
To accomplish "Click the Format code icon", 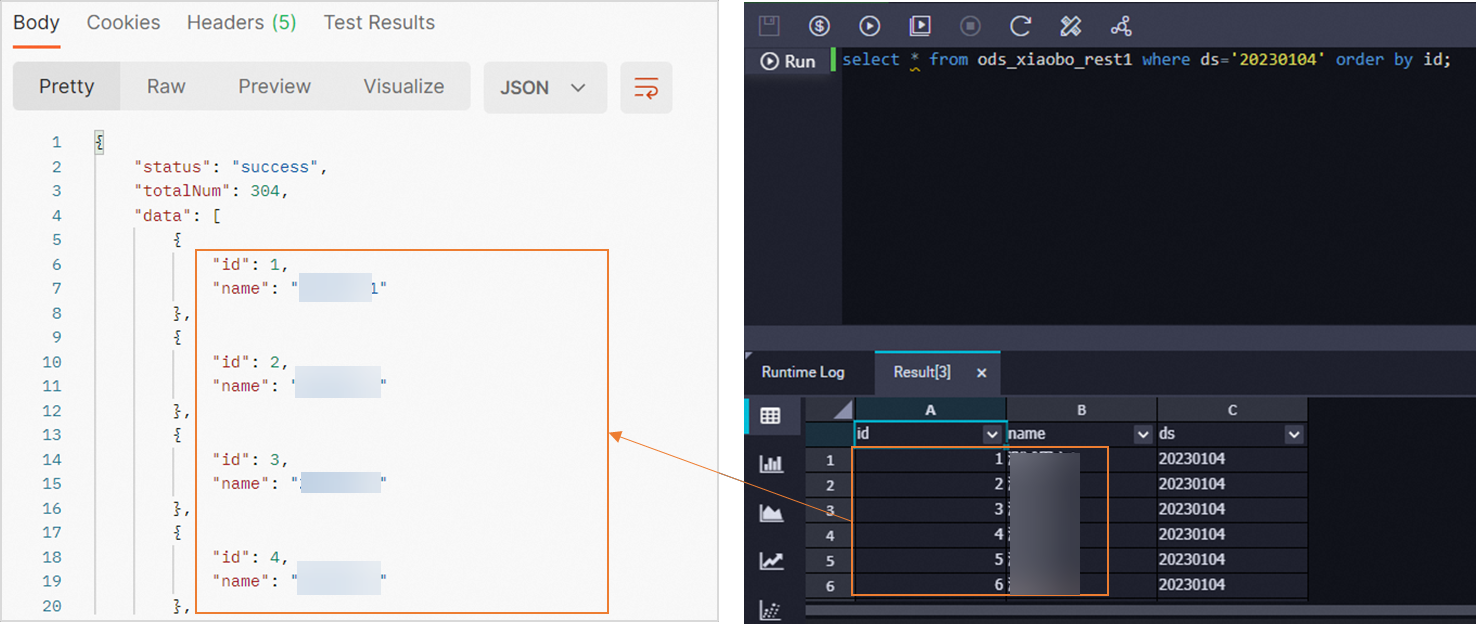I will pos(1070,26).
